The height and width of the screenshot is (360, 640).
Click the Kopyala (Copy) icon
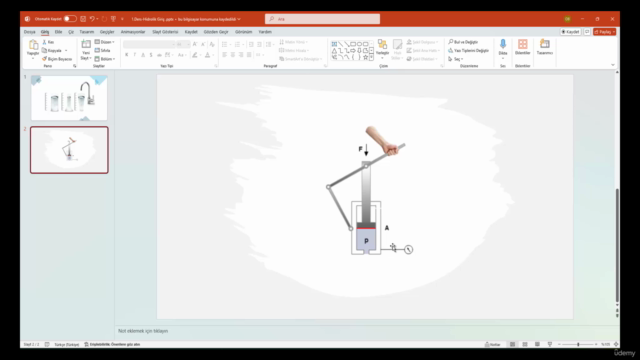(x=44, y=51)
